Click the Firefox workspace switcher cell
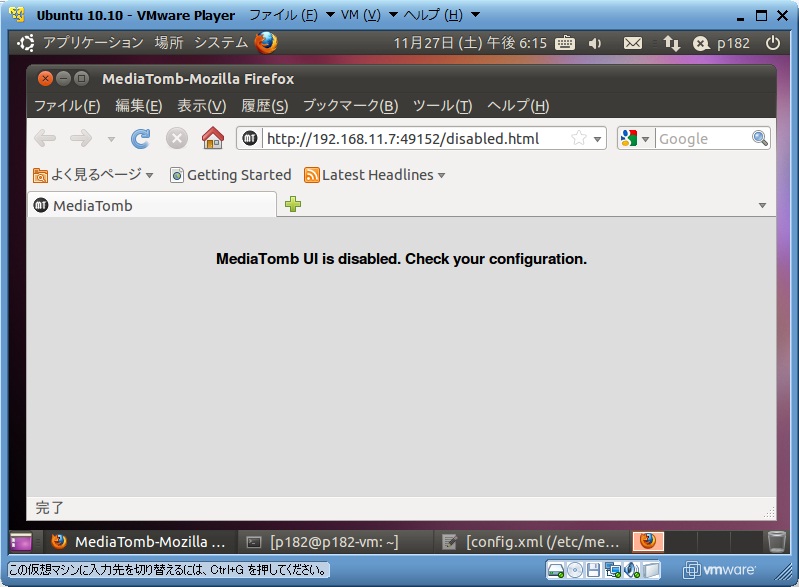The width and height of the screenshot is (799, 587). click(648, 542)
